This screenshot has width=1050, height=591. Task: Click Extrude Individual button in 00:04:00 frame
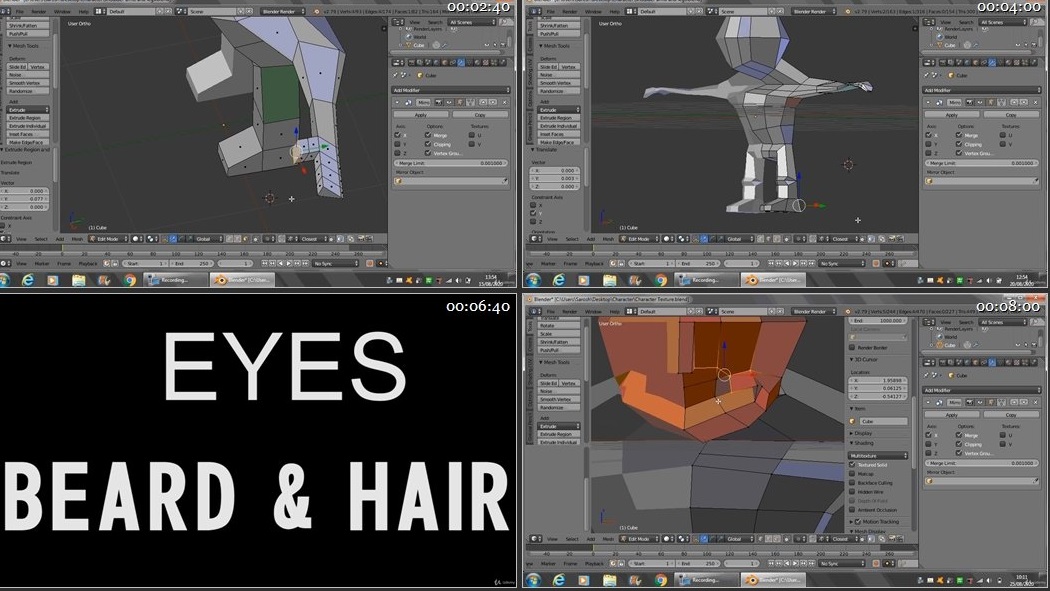pos(558,126)
